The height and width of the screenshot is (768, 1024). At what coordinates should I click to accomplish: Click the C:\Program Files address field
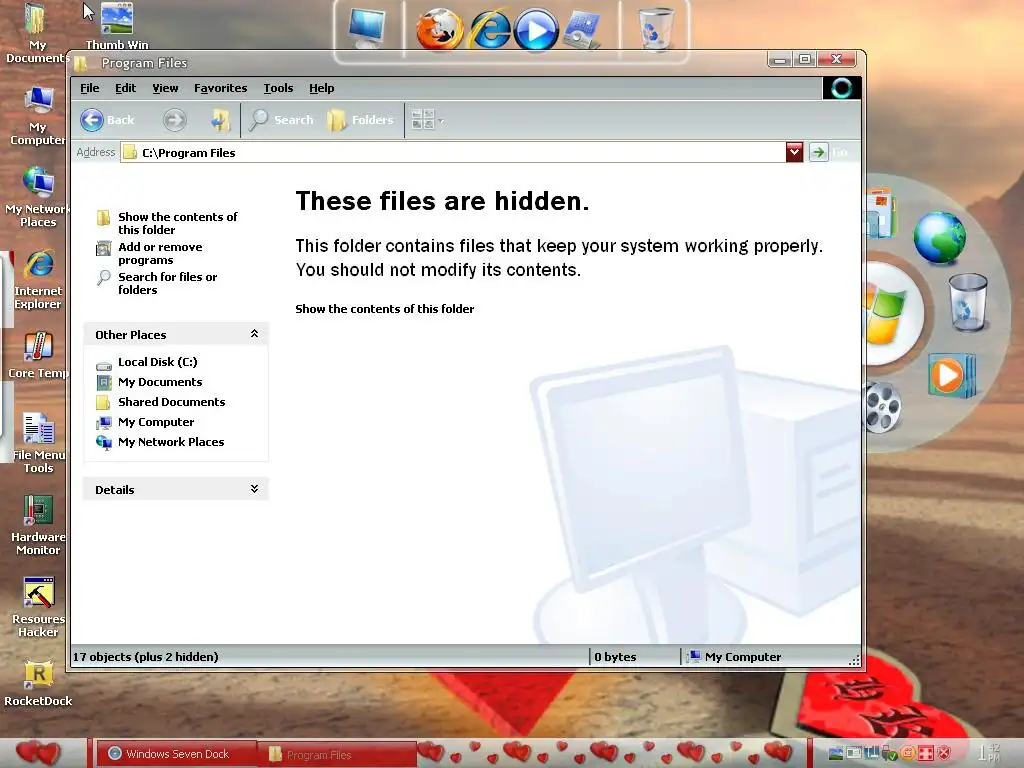pos(453,153)
